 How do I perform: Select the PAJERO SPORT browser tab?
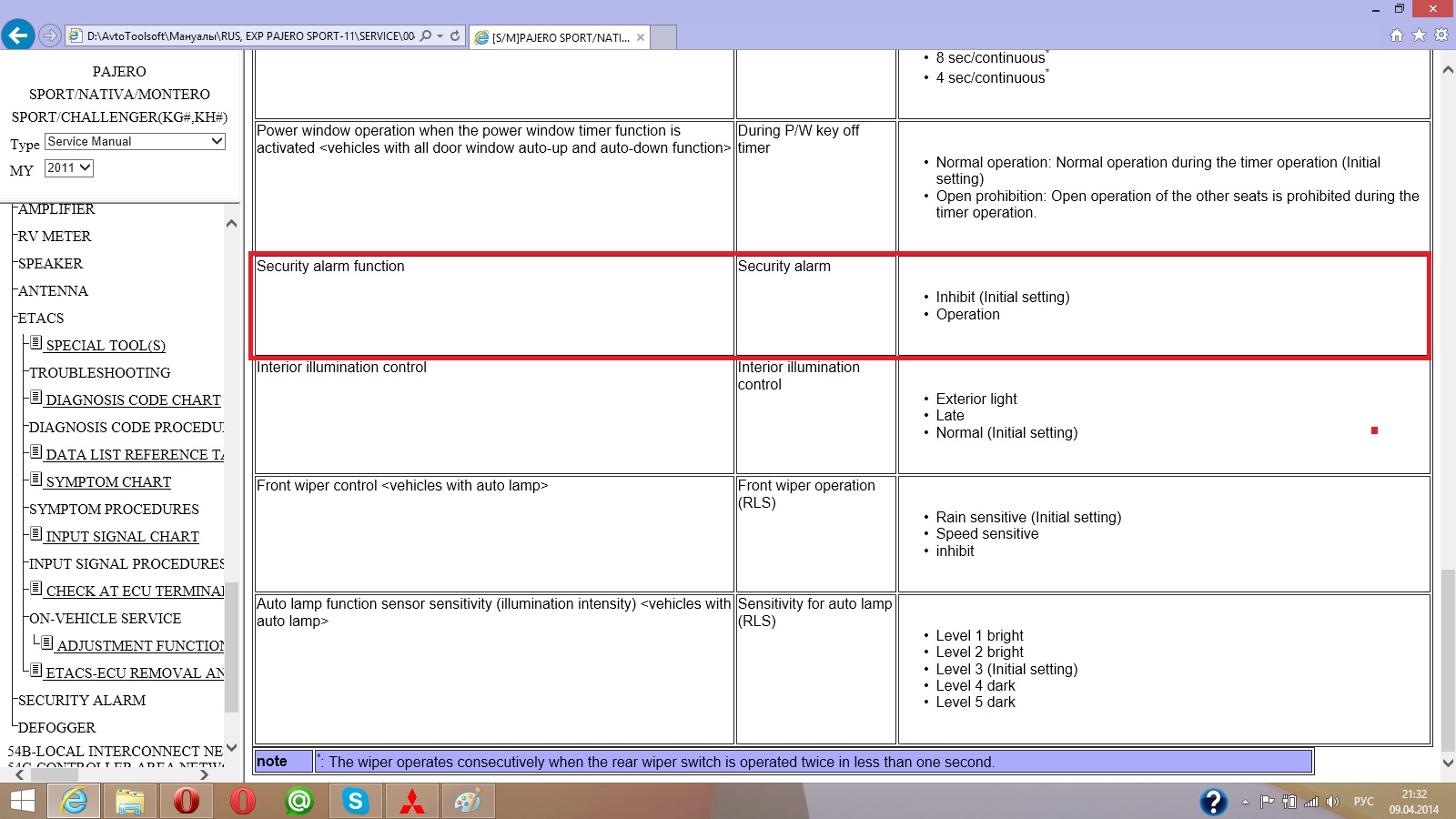pos(560,37)
